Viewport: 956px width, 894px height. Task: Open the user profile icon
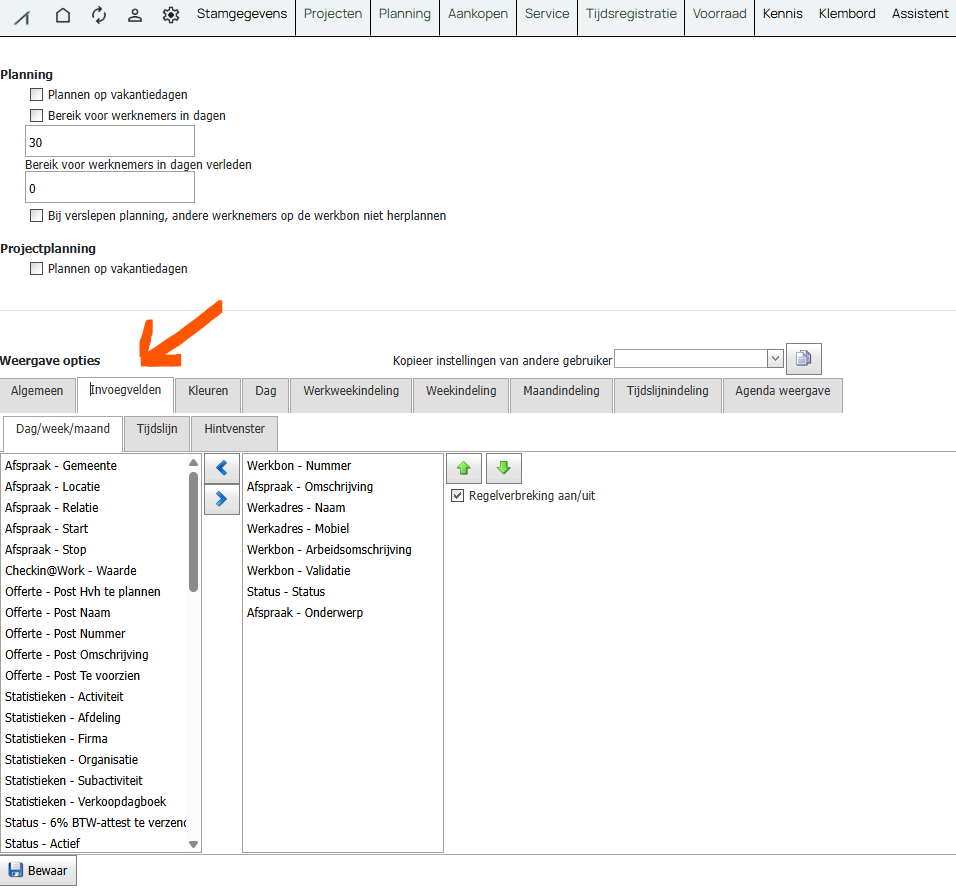click(135, 15)
